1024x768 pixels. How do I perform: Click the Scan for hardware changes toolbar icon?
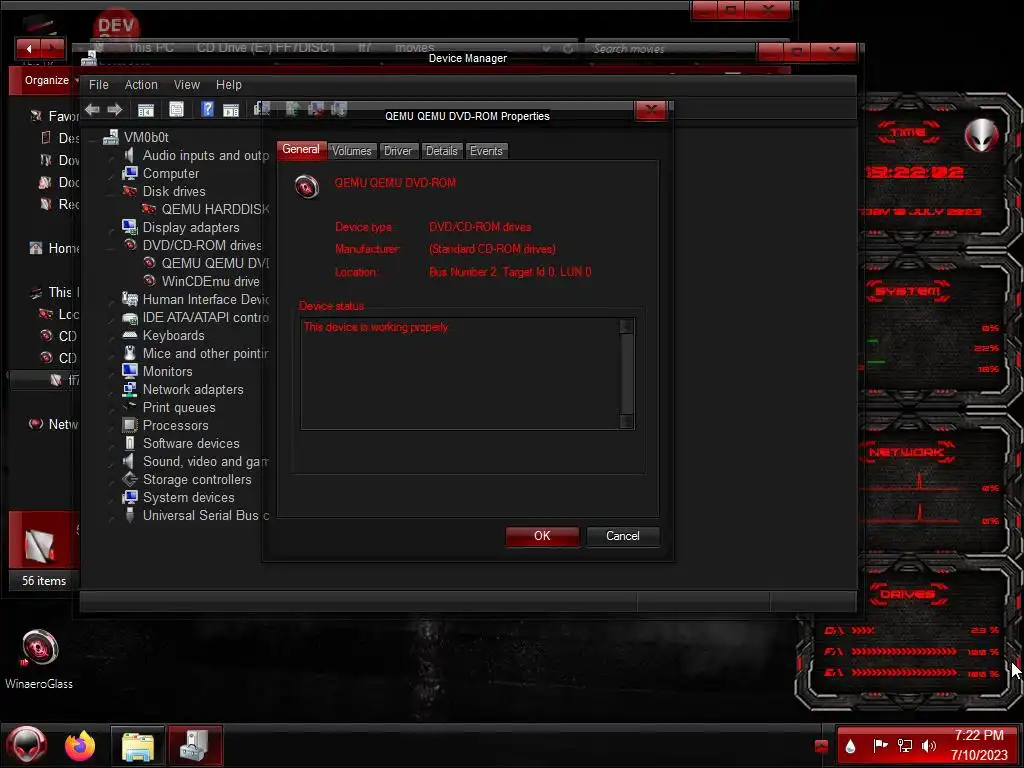pos(262,109)
